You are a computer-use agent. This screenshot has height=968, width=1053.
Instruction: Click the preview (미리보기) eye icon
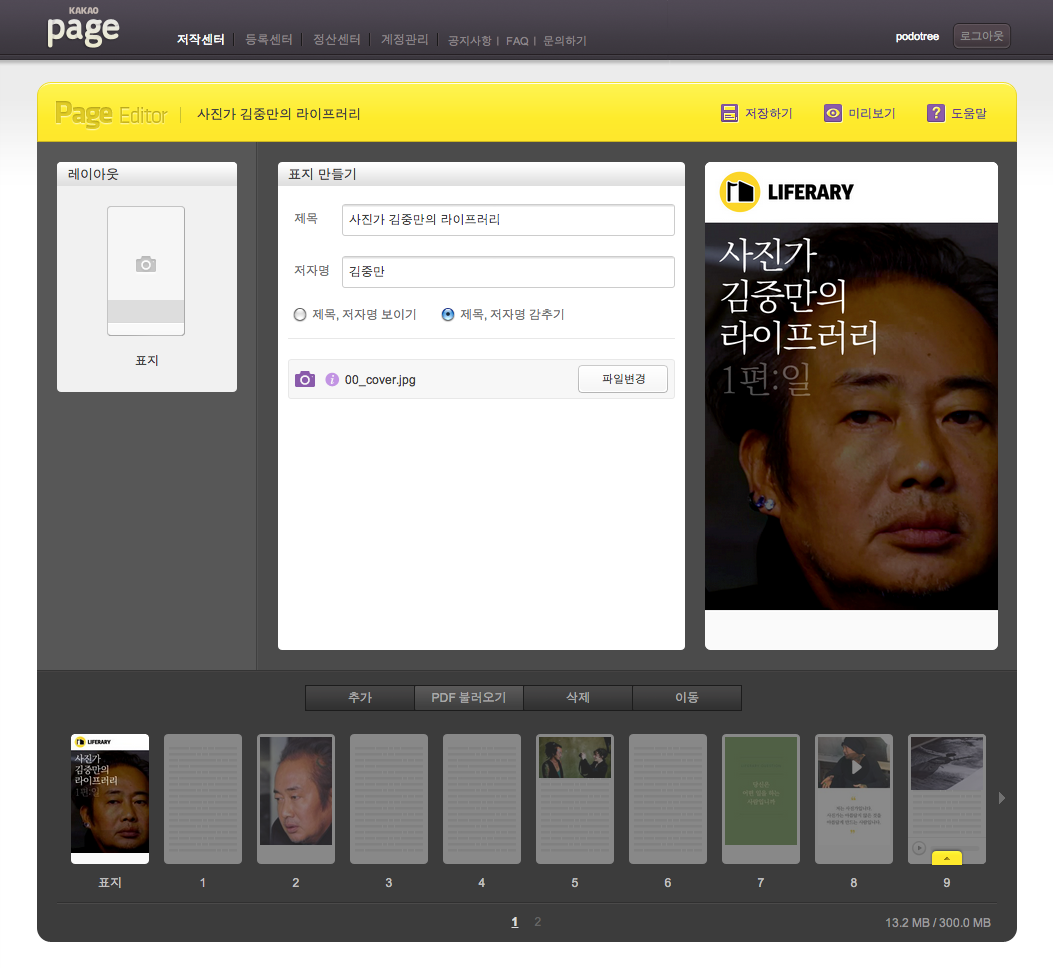tap(833, 113)
